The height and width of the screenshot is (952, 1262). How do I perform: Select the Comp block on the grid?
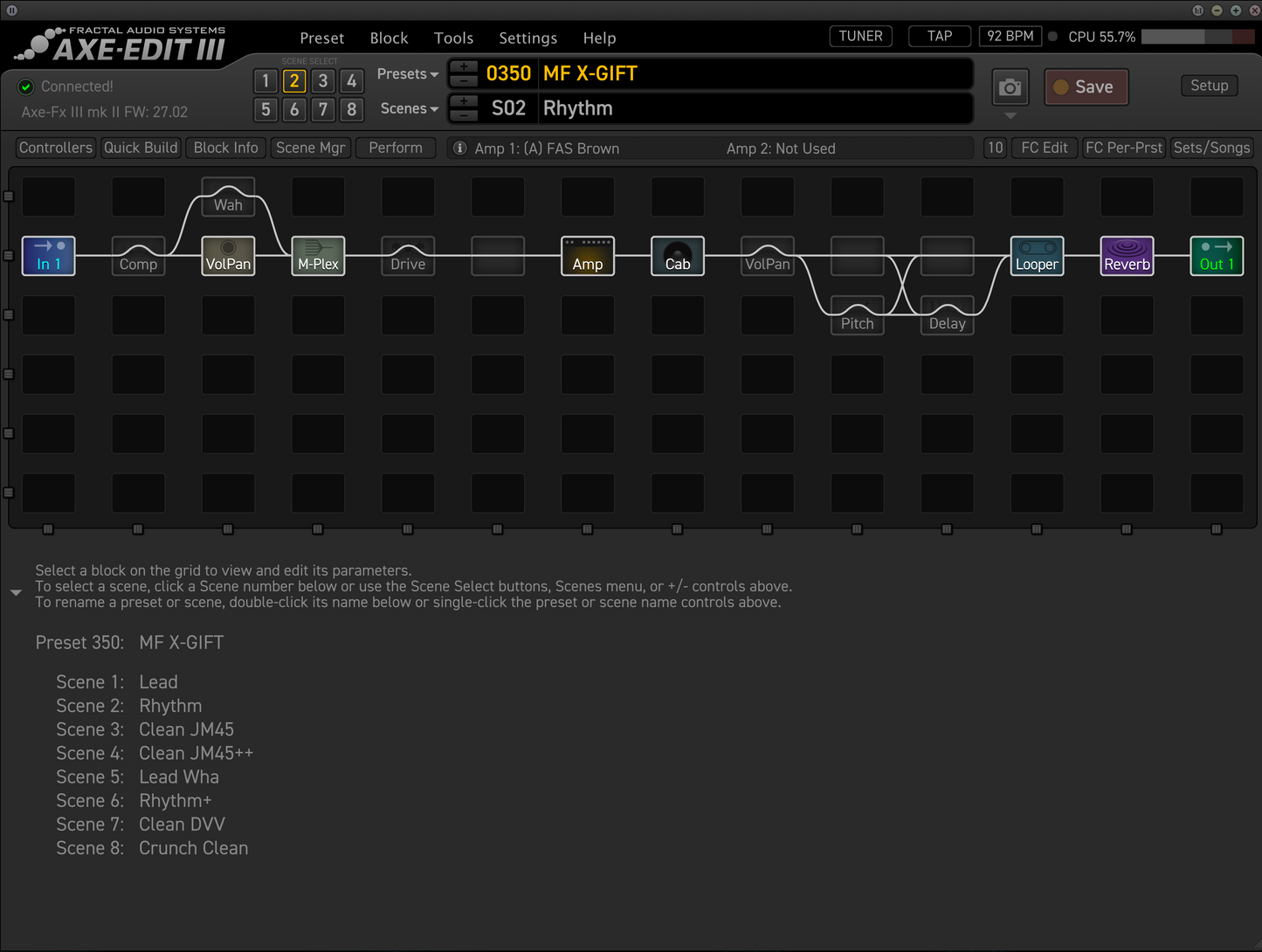coord(138,256)
